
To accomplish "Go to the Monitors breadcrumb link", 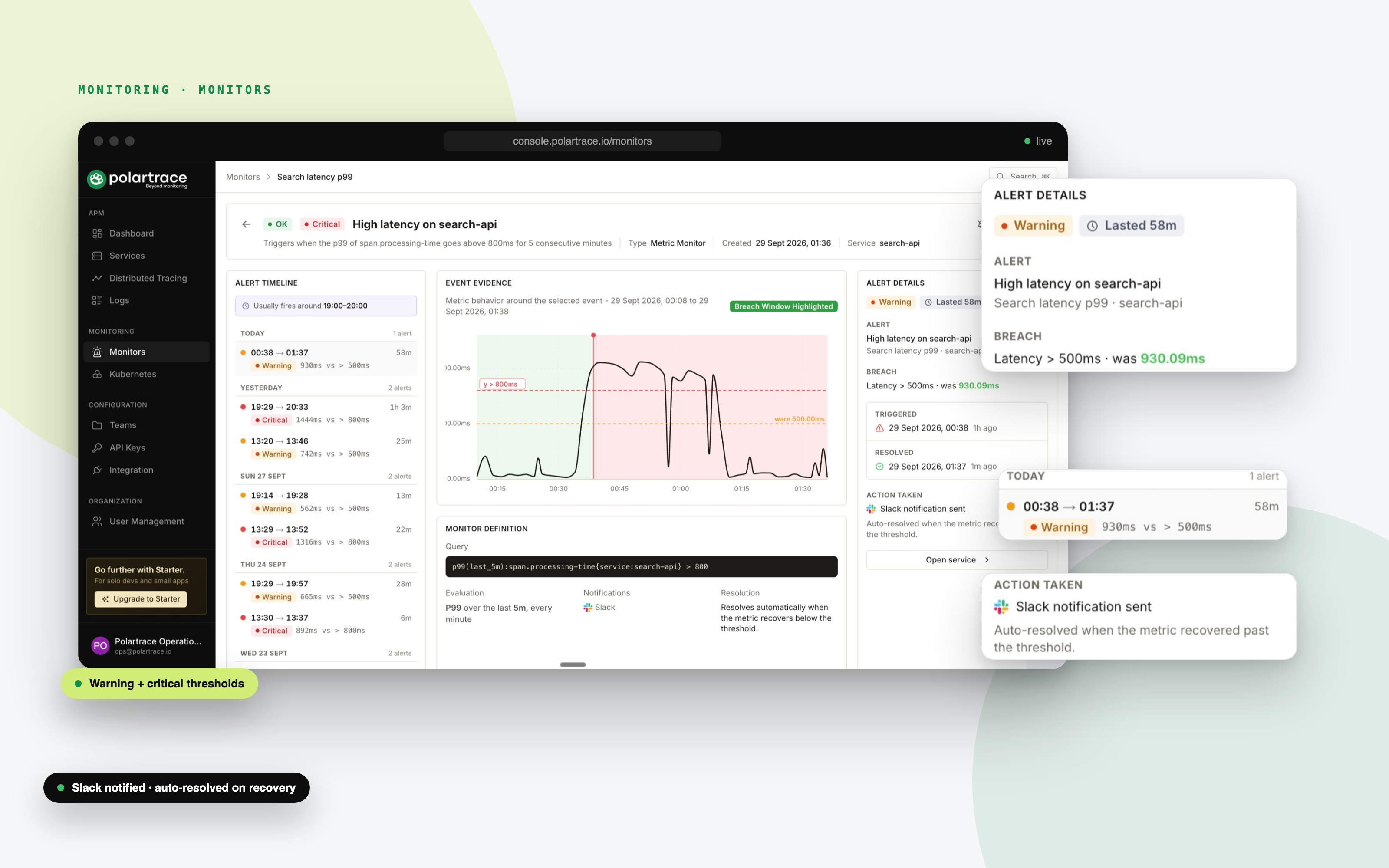I will pos(243,177).
